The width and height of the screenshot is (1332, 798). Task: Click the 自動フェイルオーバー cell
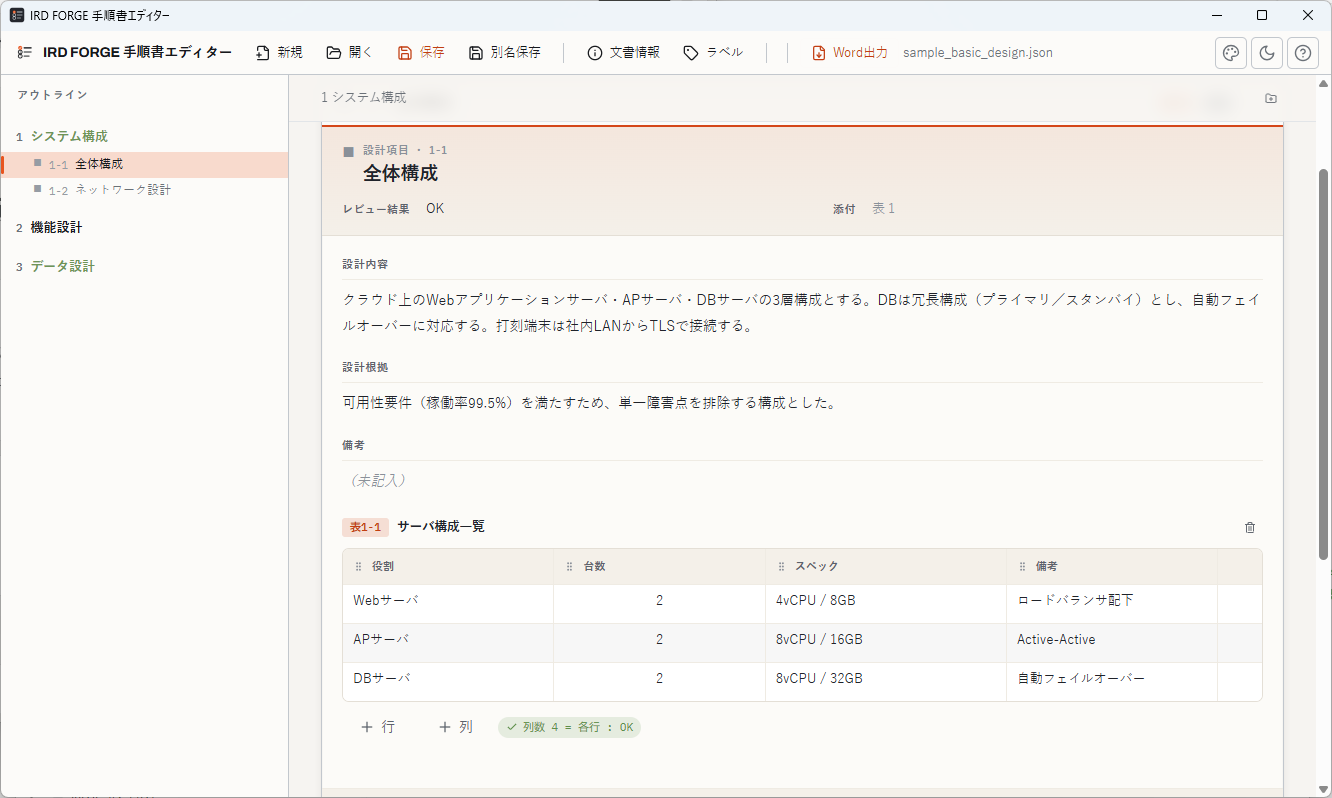(x=1112, y=681)
